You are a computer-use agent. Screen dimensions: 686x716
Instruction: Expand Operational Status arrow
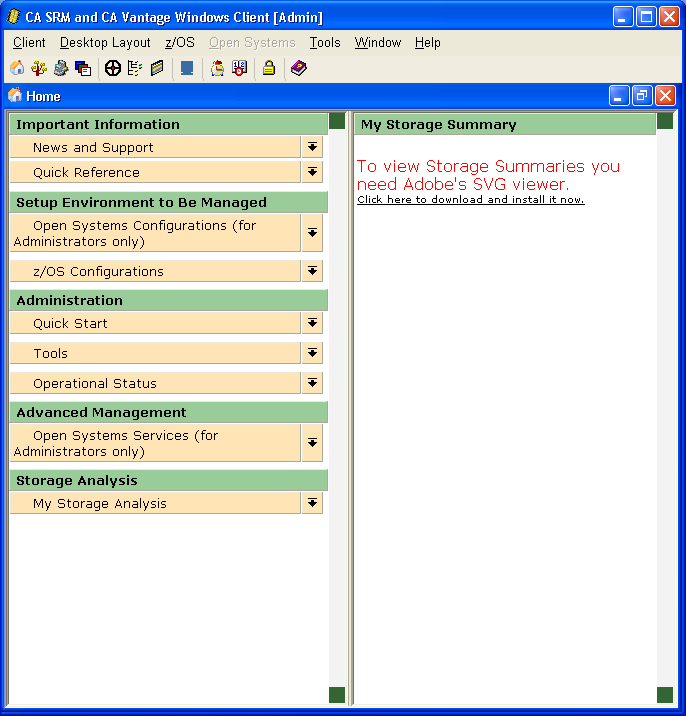click(x=312, y=383)
